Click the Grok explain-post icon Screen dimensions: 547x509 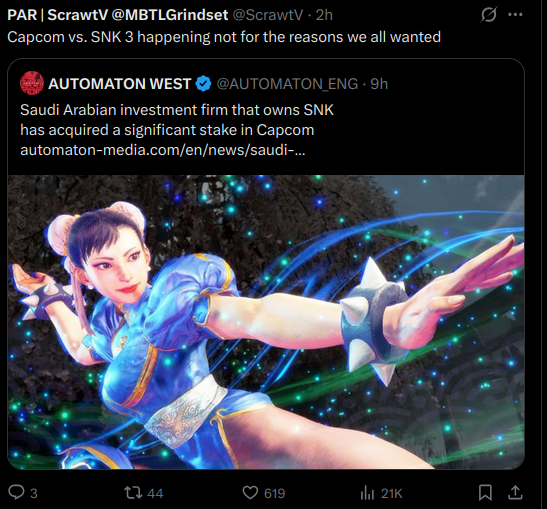(488, 15)
